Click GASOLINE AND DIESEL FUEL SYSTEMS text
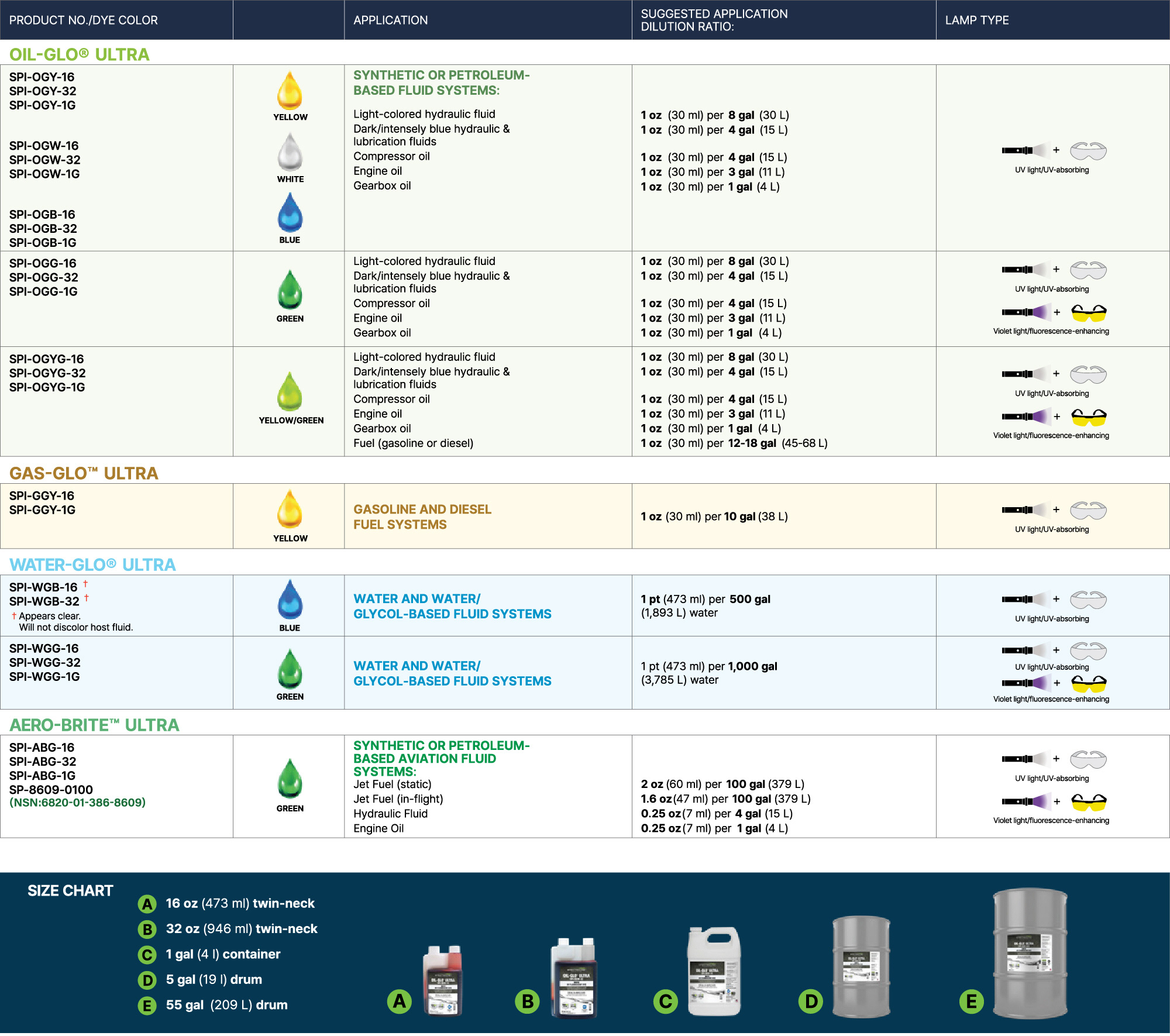This screenshot has width=1170, height=1036. (422, 517)
